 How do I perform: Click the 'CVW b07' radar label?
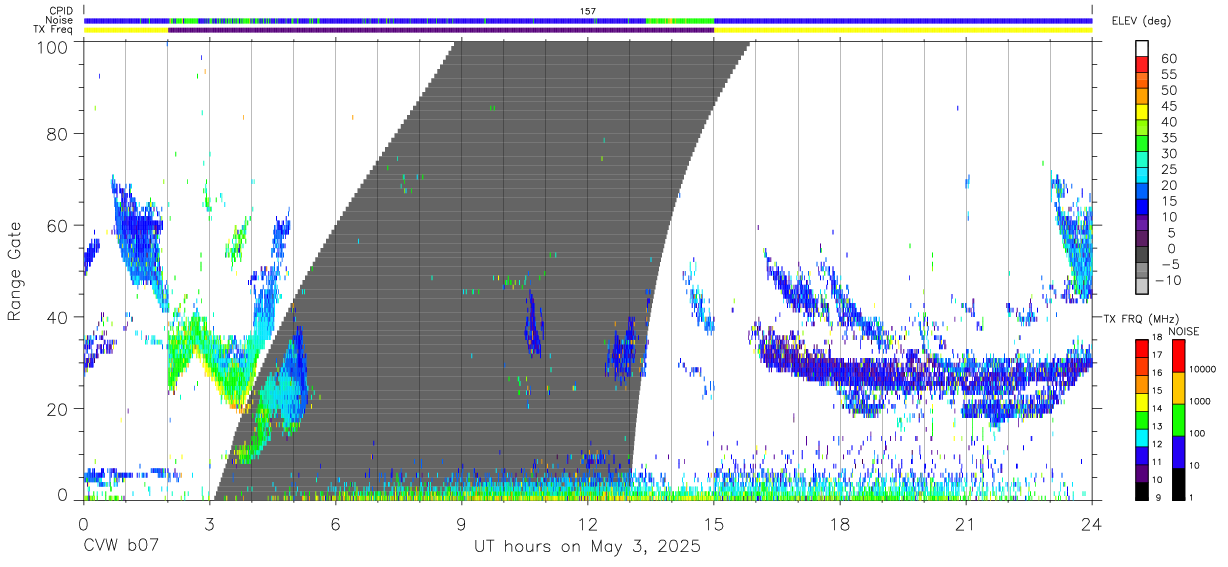point(122,547)
